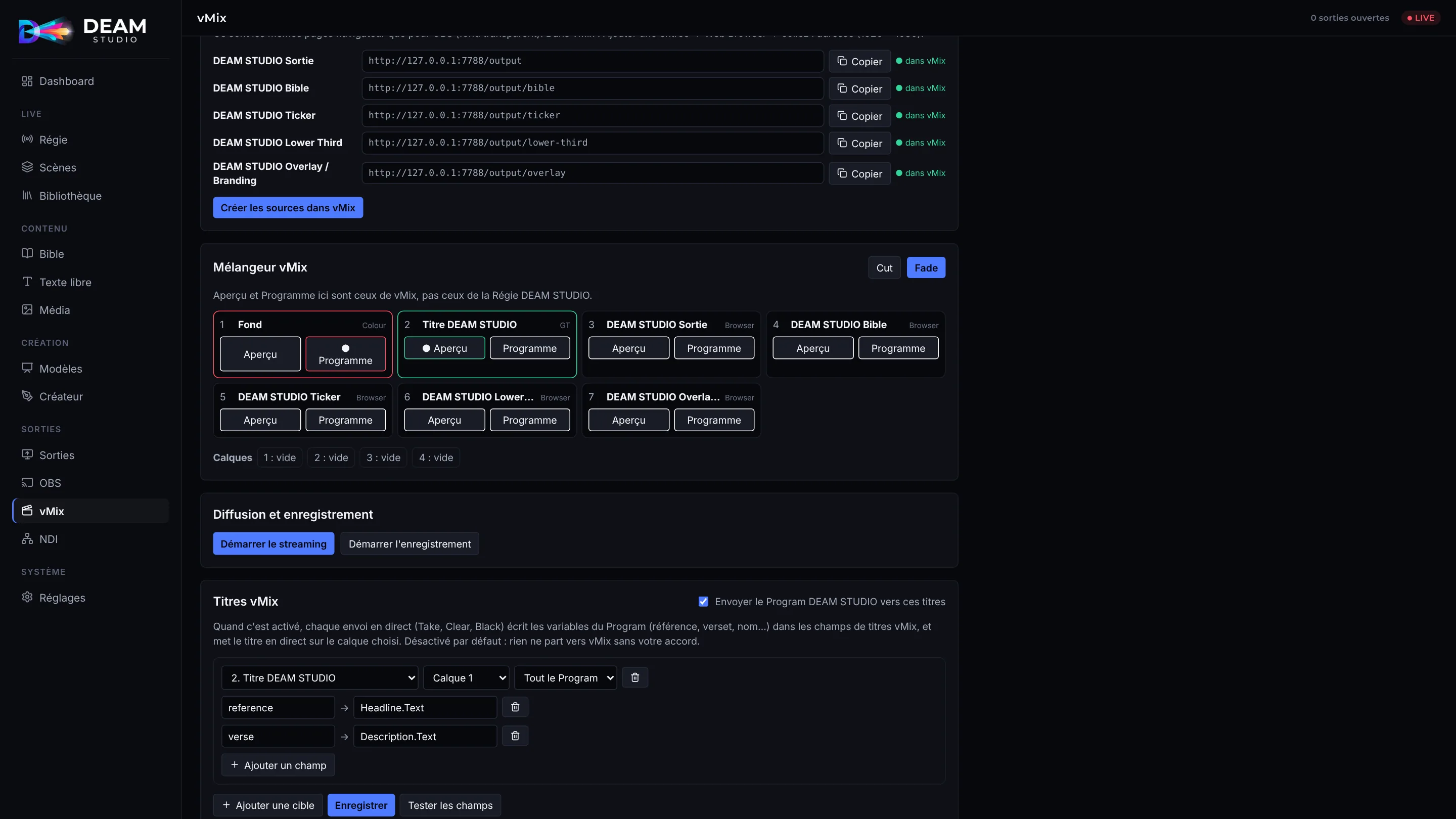Copy the Overlay / Branding URL
Image resolution: width=1456 pixels, height=819 pixels.
[x=859, y=173]
